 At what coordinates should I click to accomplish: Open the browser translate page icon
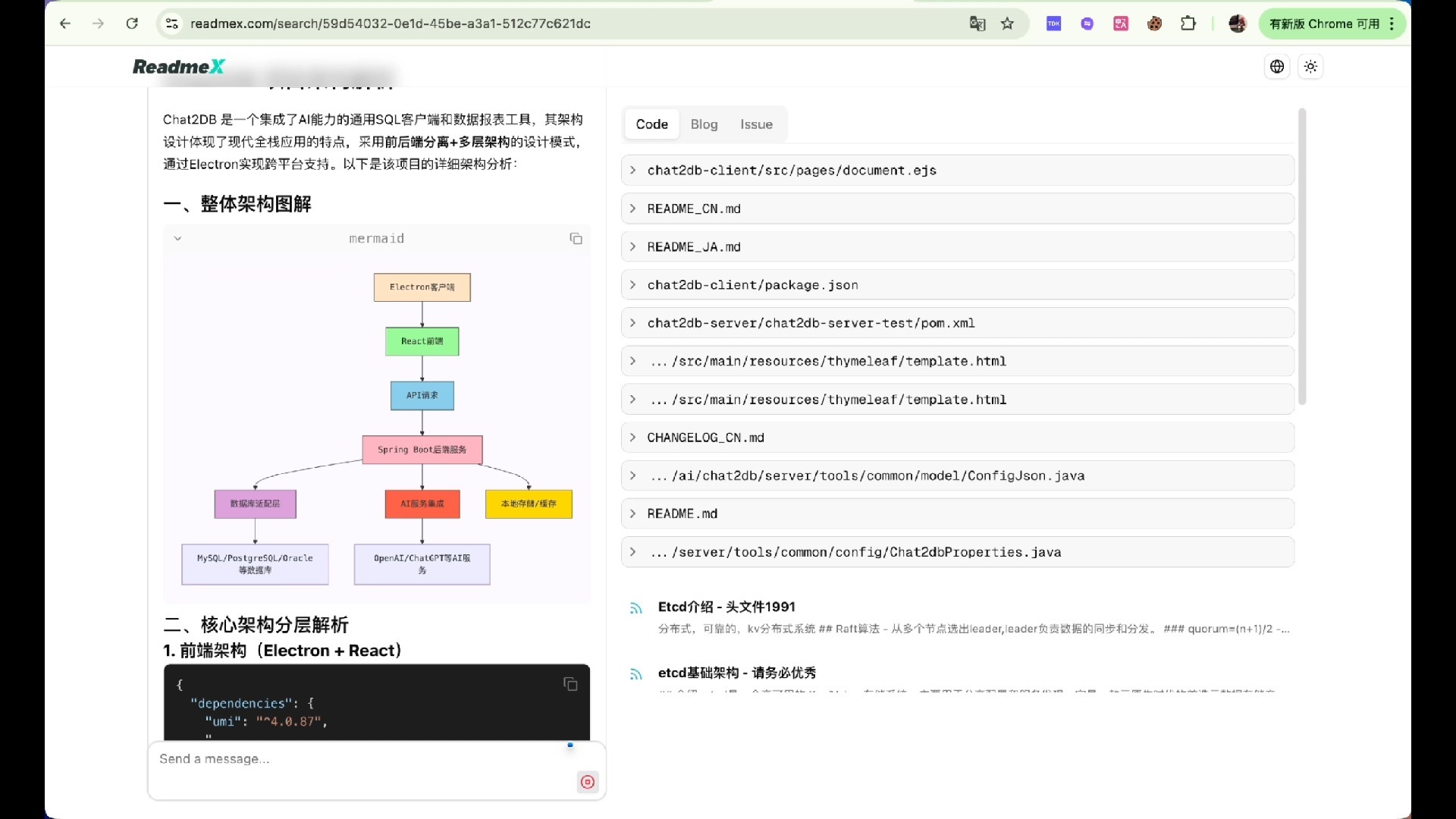977,24
